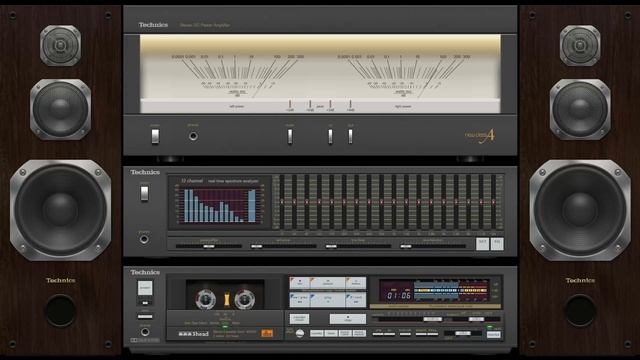
Task: Click the leftmost equalizer band slider
Action: point(282,202)
